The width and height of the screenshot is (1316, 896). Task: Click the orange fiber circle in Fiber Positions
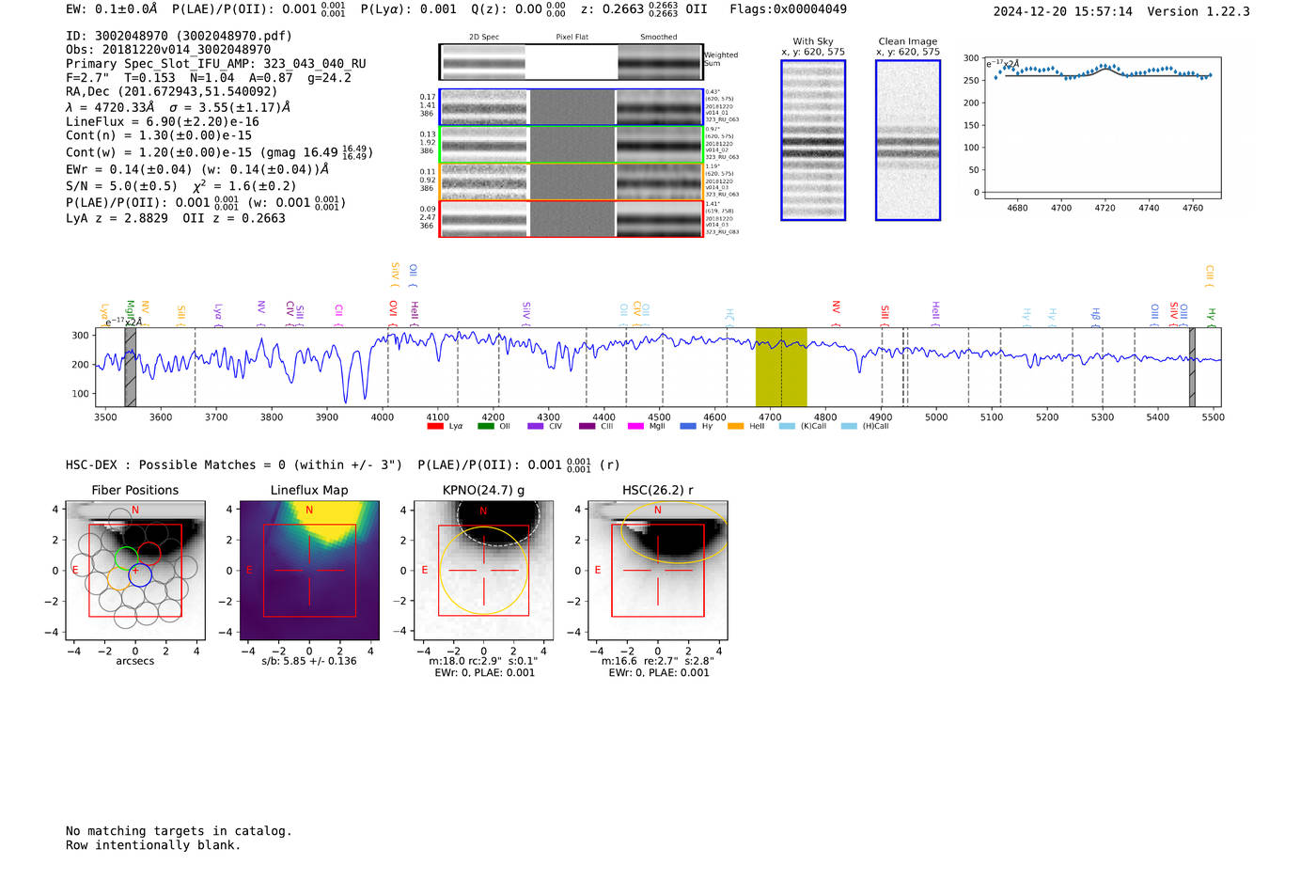118,577
